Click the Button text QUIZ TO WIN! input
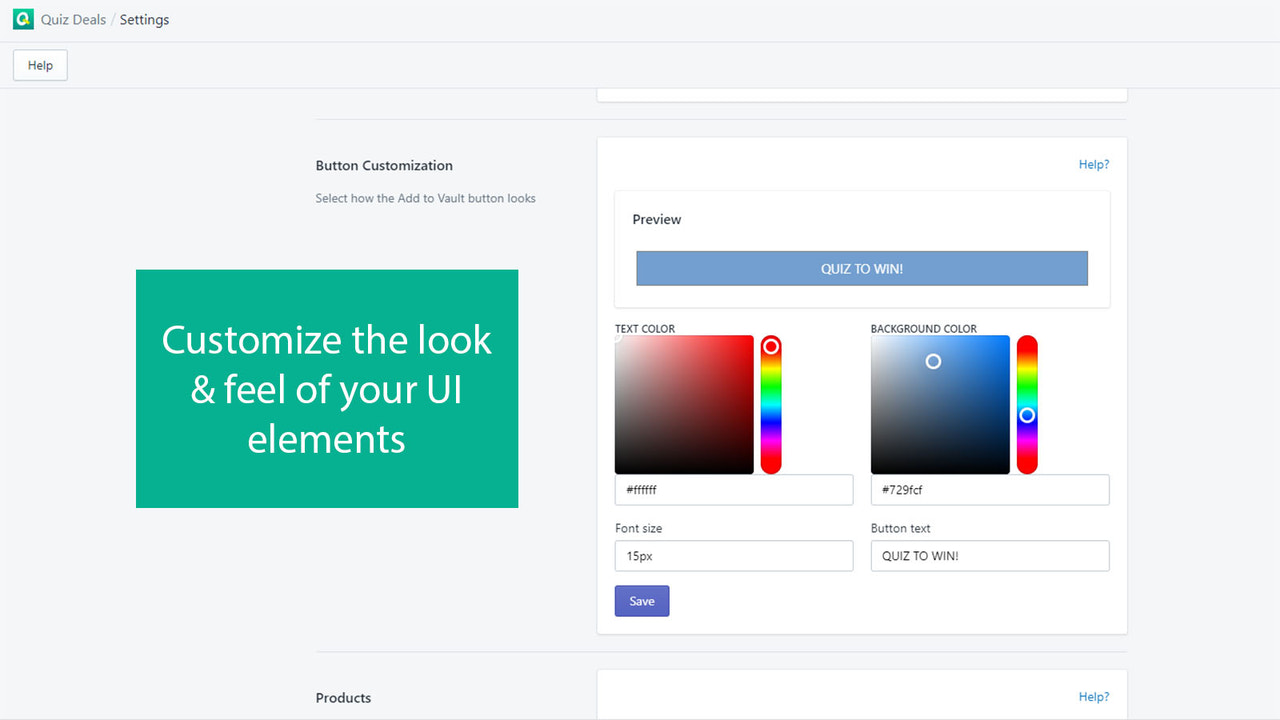 tap(989, 556)
